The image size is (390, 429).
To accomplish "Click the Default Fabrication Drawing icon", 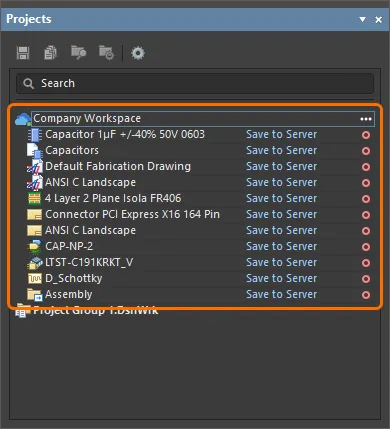I will 35,167.
